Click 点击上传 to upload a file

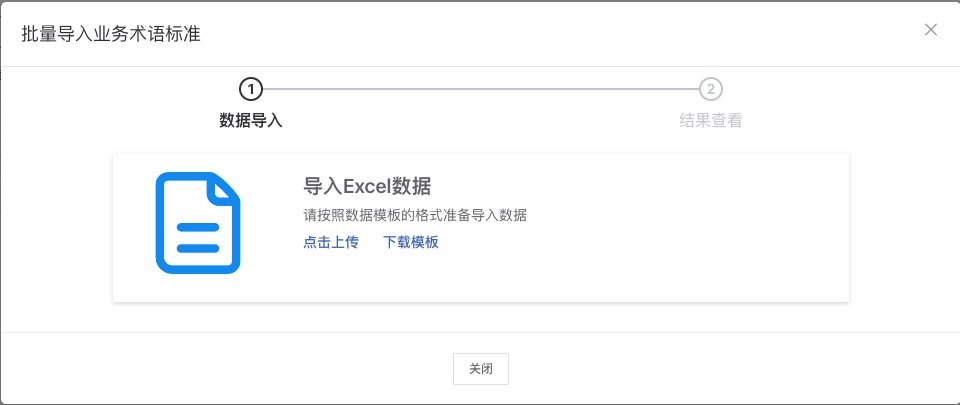pos(331,242)
